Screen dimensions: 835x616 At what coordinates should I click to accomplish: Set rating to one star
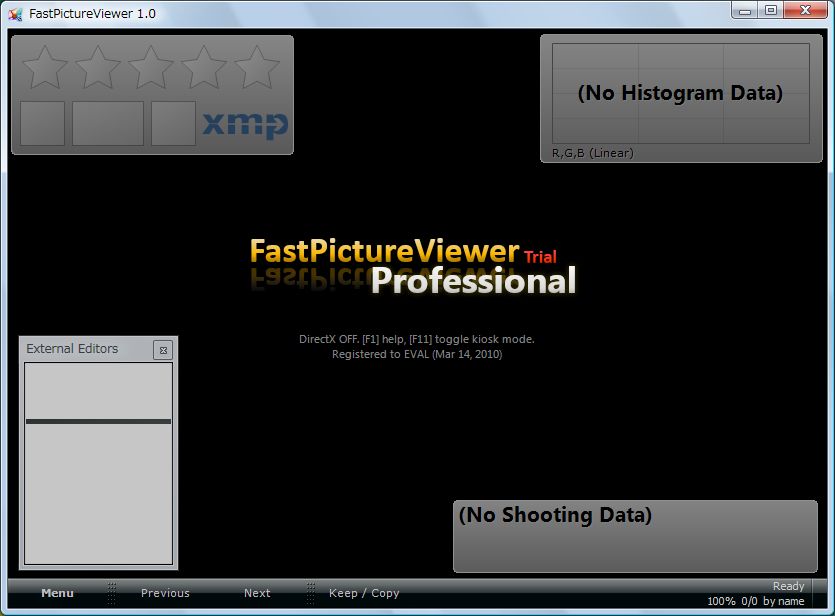coord(45,67)
